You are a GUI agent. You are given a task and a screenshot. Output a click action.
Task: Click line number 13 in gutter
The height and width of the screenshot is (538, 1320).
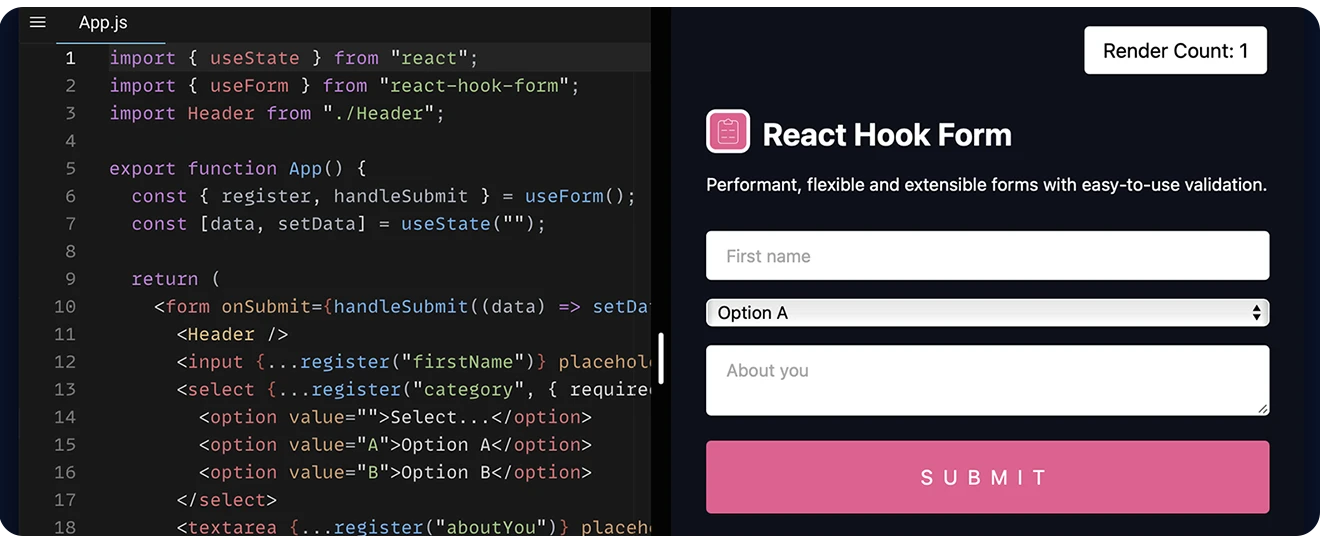click(x=65, y=389)
